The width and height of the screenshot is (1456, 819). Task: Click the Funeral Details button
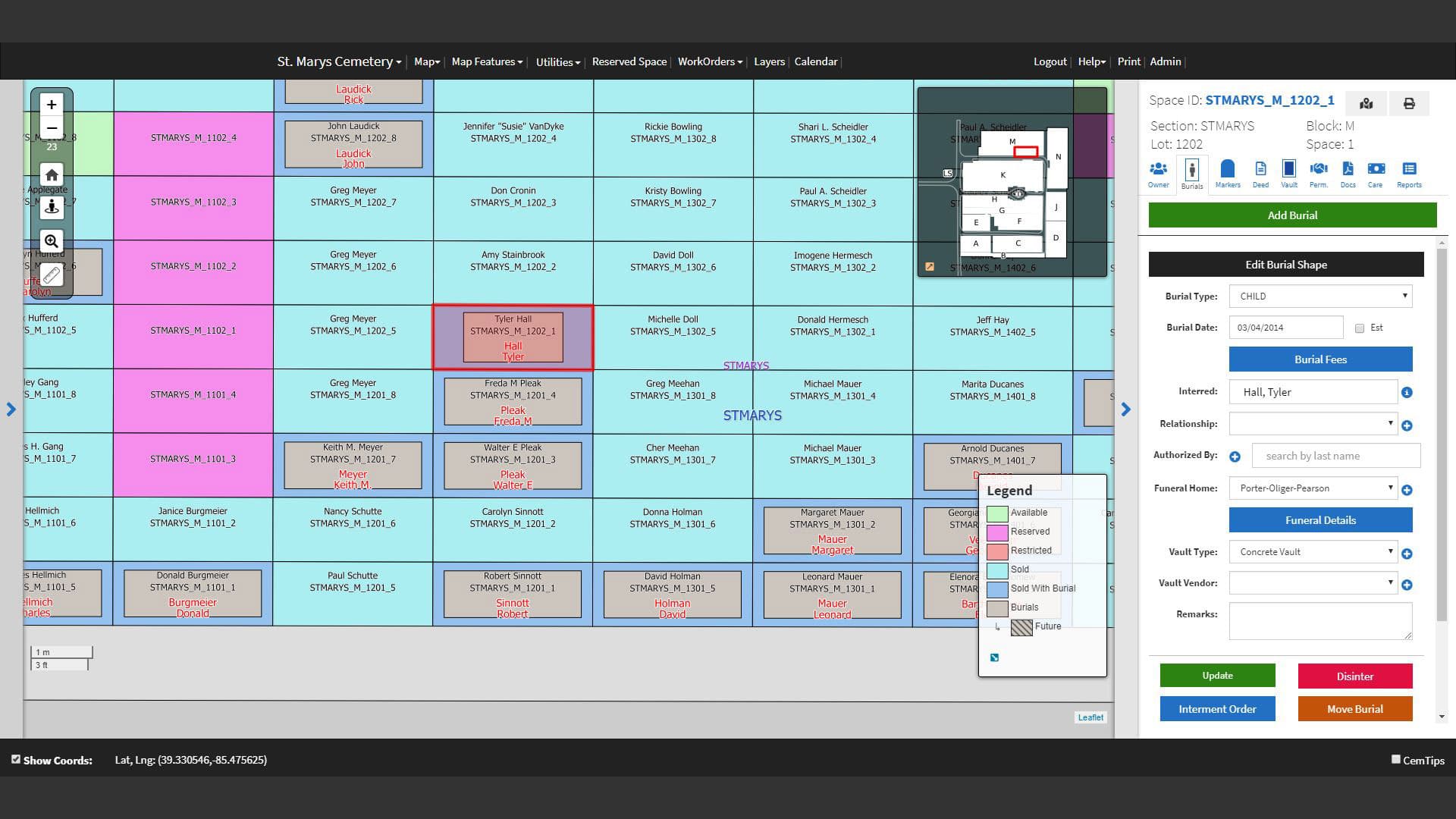[1320, 520]
